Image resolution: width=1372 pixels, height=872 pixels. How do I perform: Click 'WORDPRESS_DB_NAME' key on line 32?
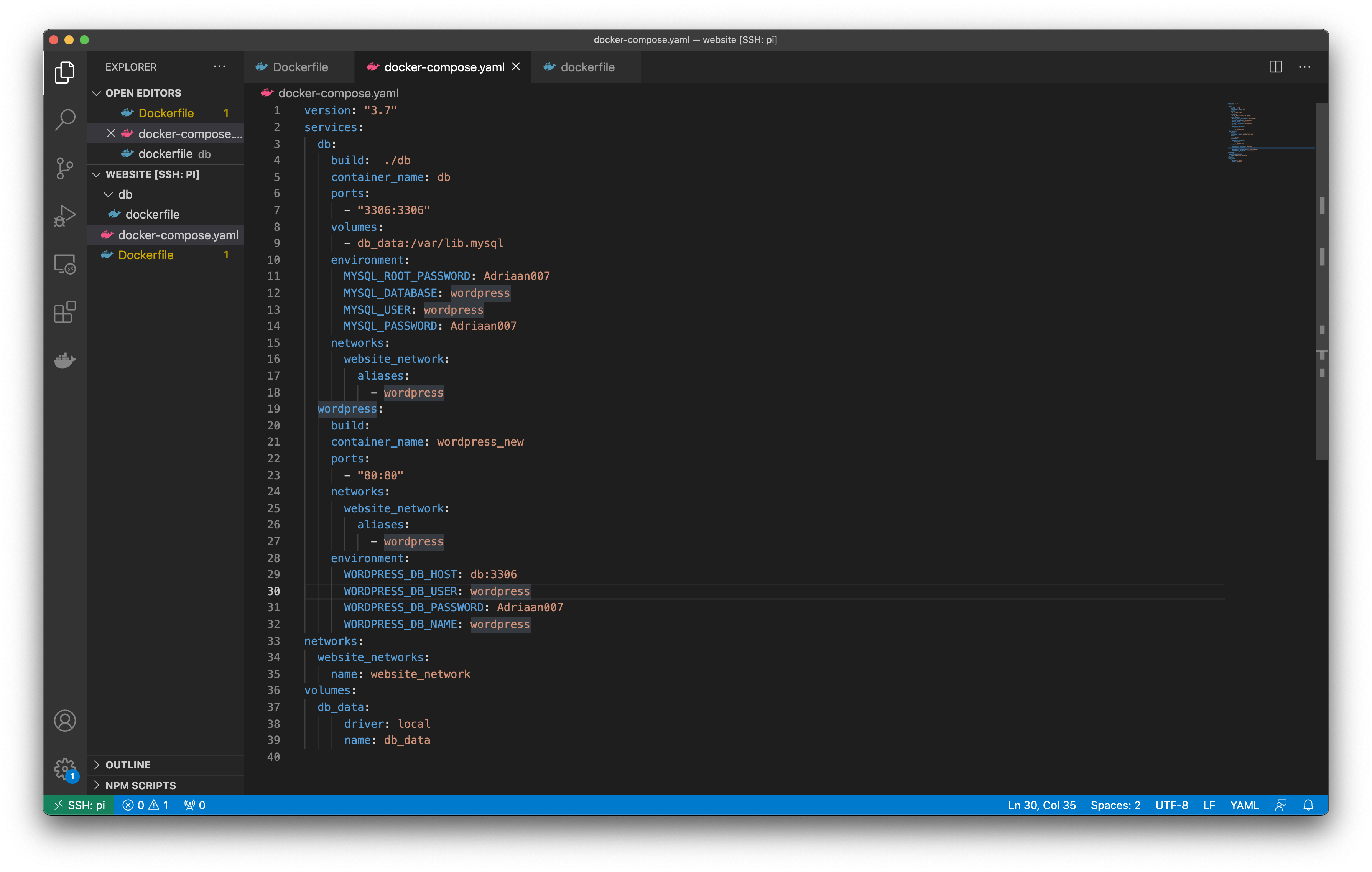pyautogui.click(x=400, y=624)
